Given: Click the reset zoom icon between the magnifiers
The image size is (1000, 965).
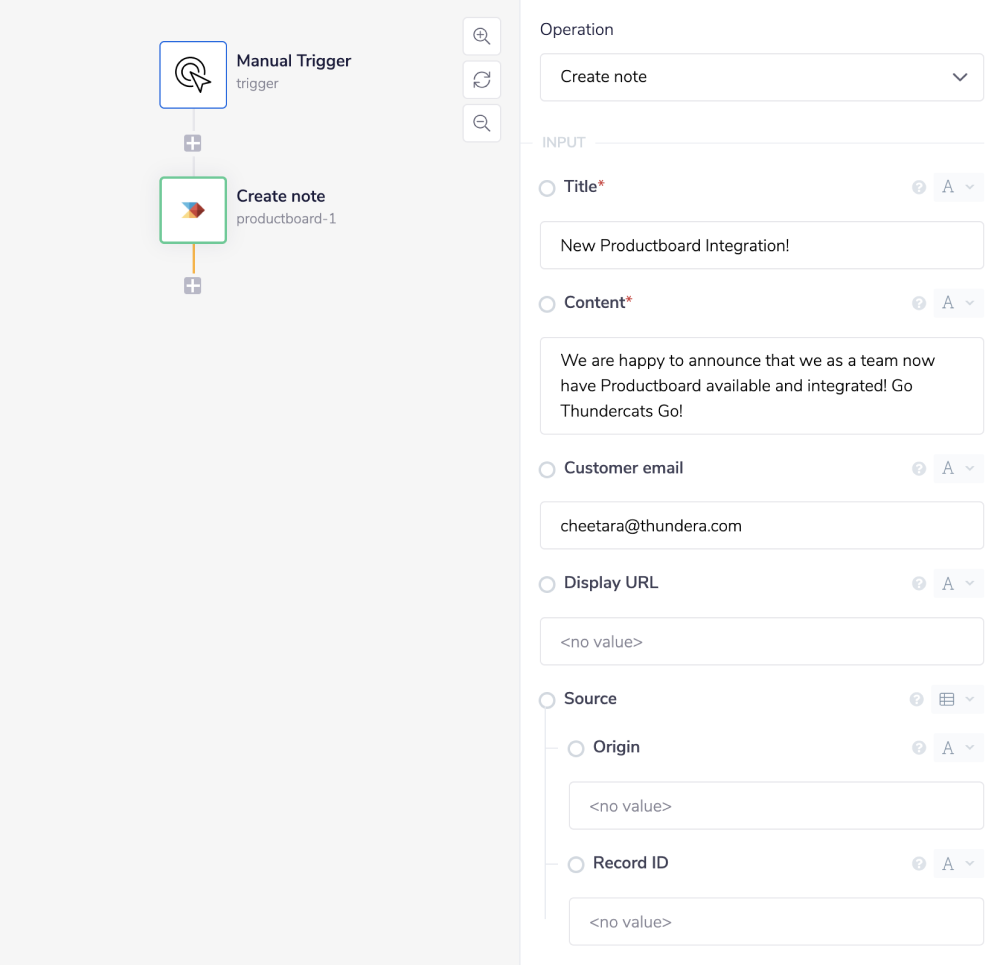Looking at the screenshot, I should (481, 79).
